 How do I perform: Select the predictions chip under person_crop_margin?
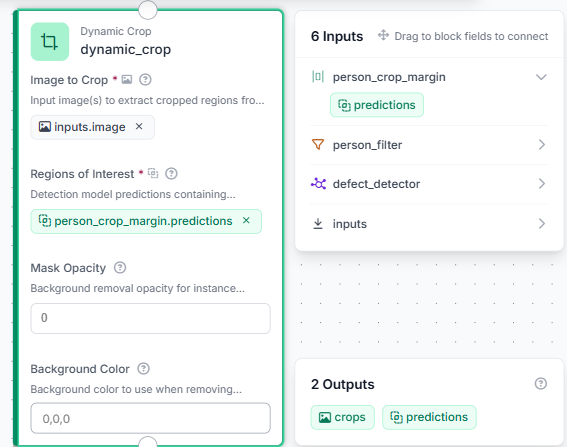(x=377, y=105)
